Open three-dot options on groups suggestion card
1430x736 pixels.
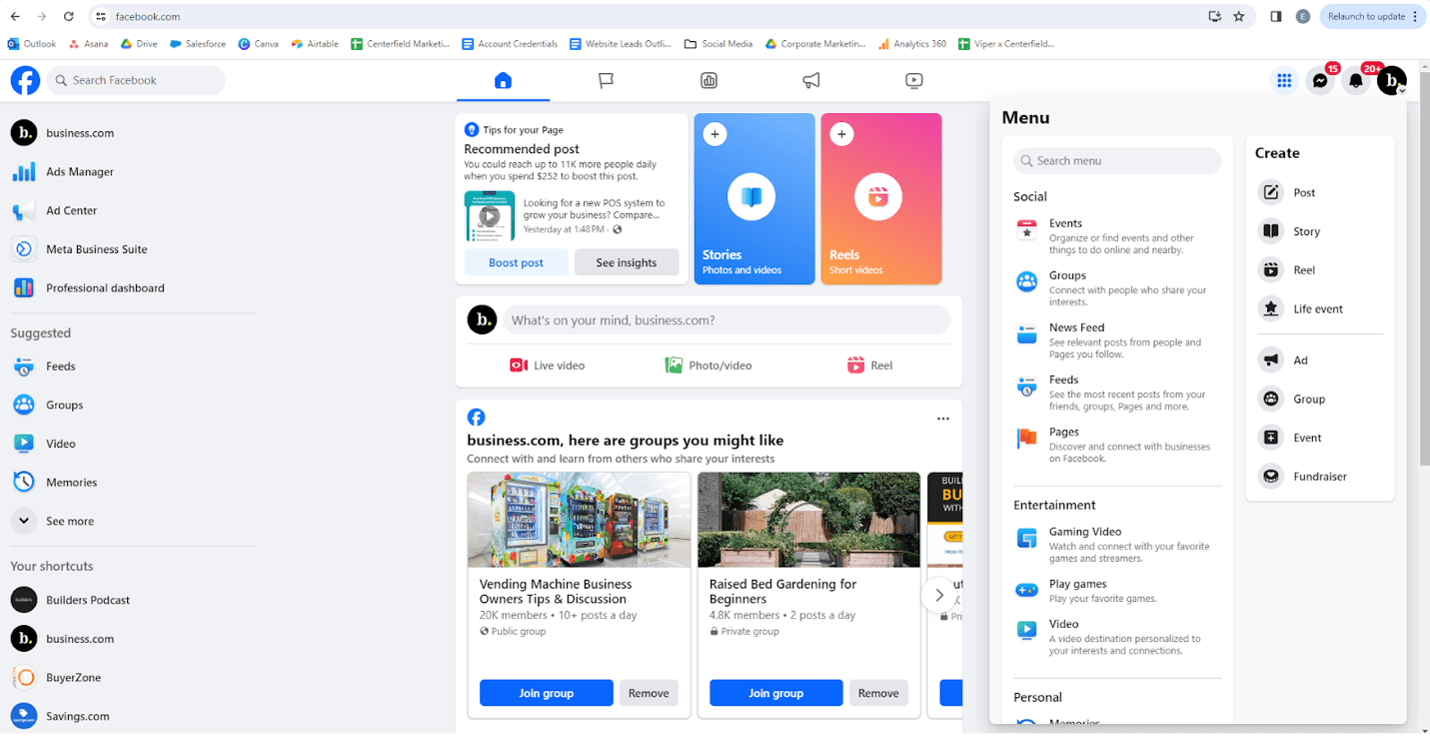coord(943,419)
